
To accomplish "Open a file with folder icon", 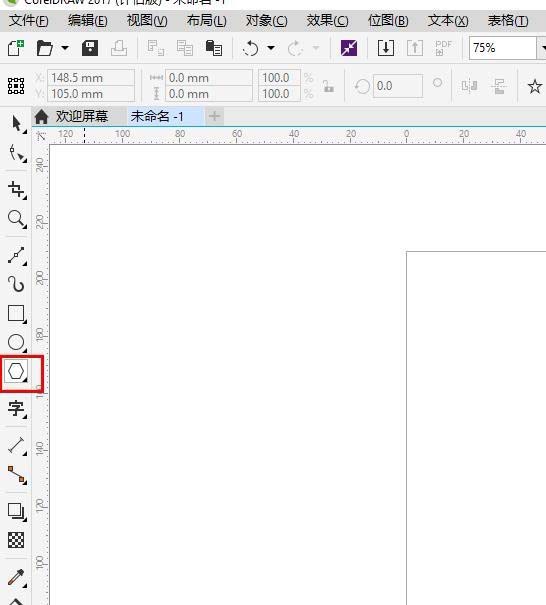I will tap(44, 48).
